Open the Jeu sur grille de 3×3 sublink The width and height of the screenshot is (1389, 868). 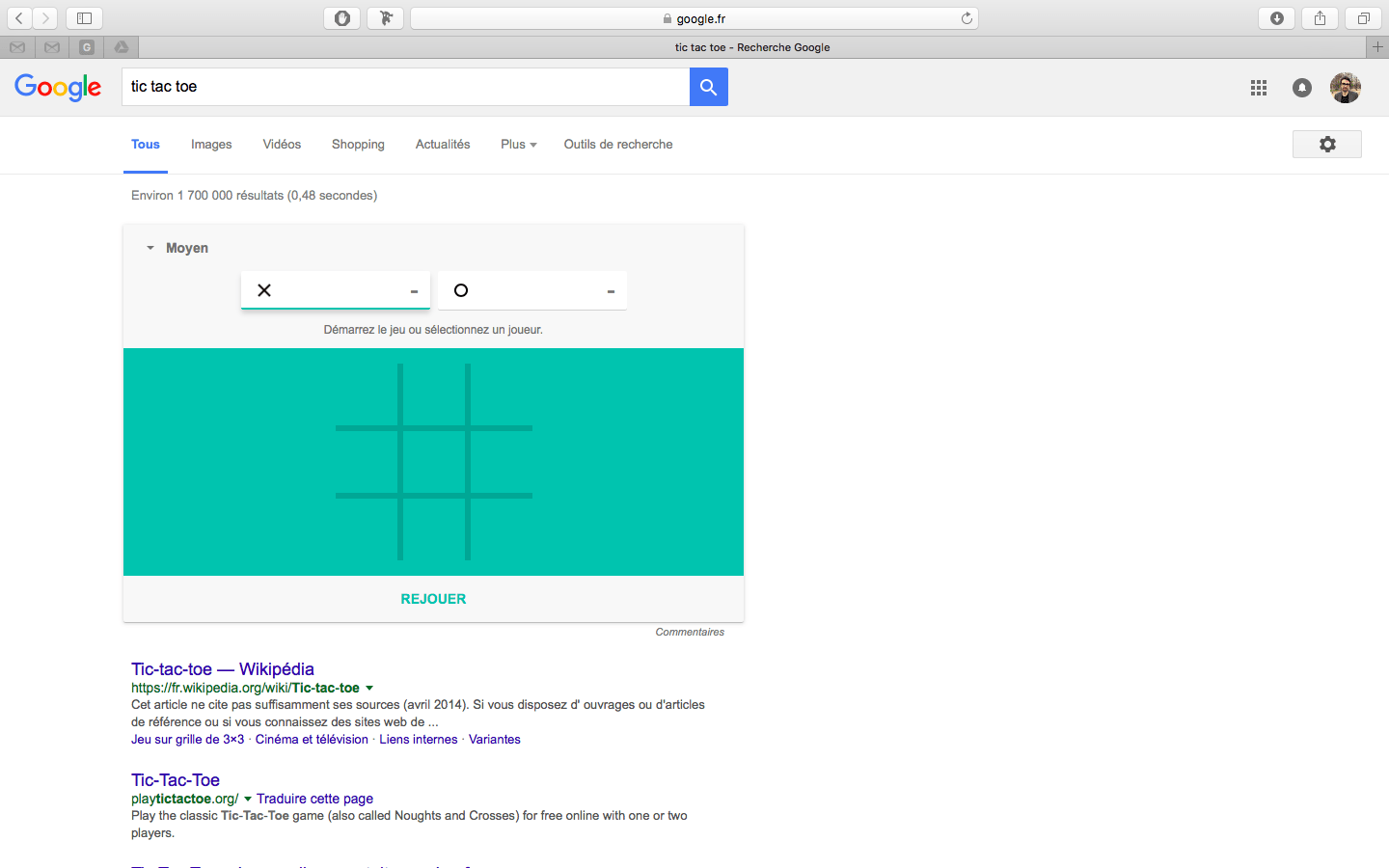point(187,740)
